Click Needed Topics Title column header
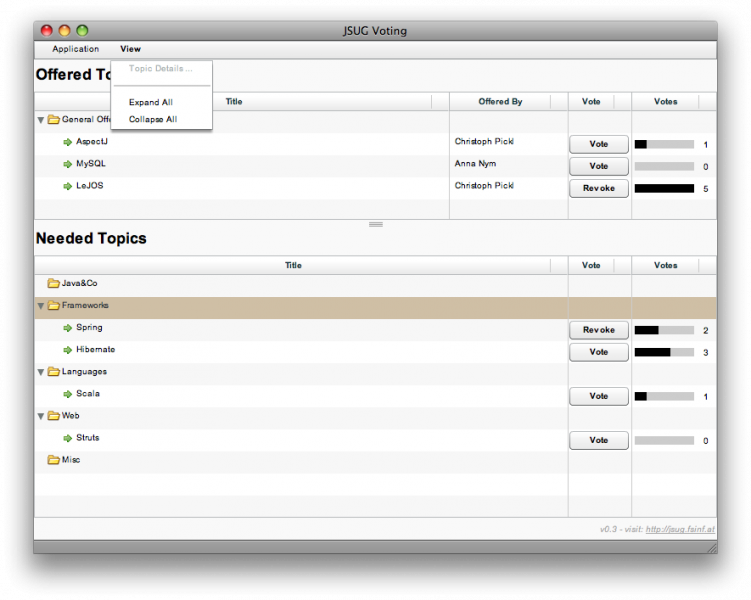 301,265
